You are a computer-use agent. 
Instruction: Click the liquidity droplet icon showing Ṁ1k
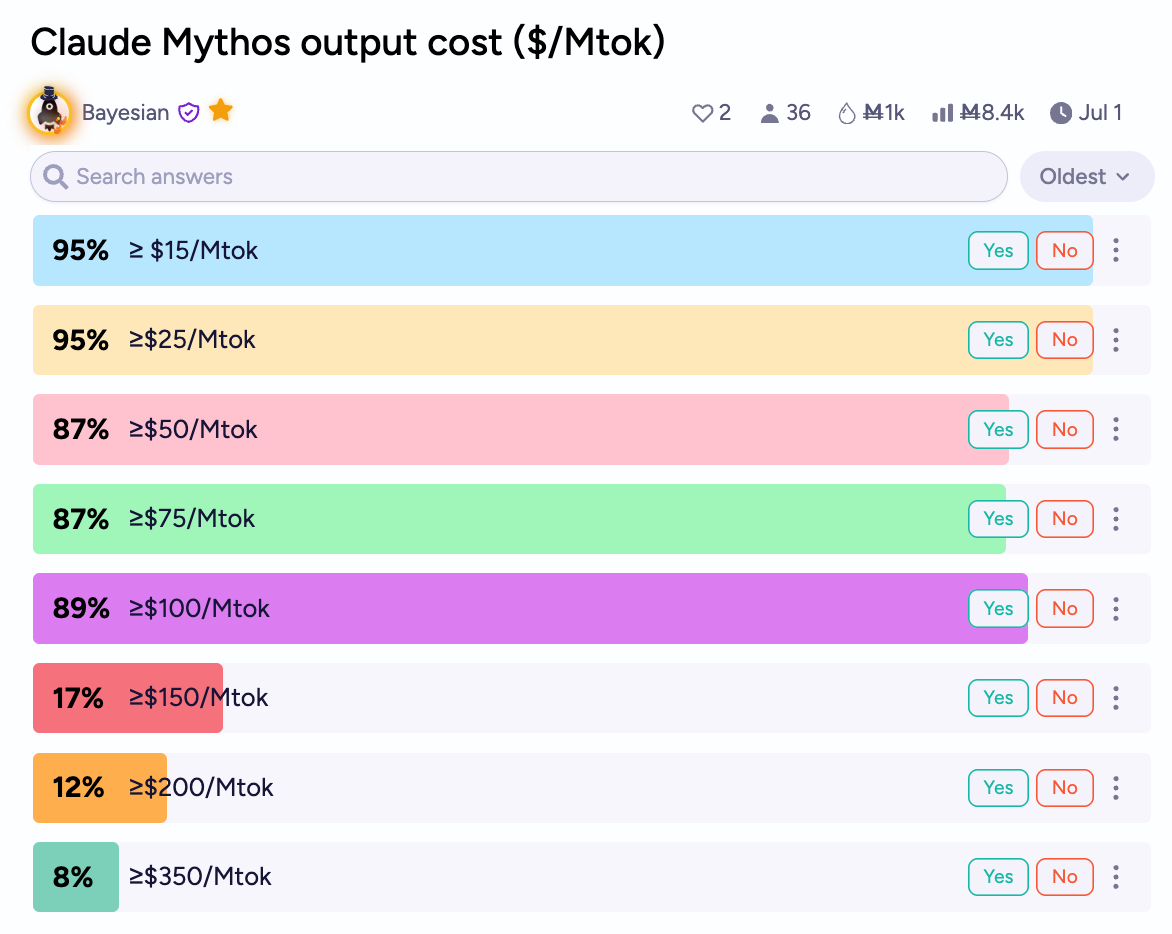click(846, 114)
